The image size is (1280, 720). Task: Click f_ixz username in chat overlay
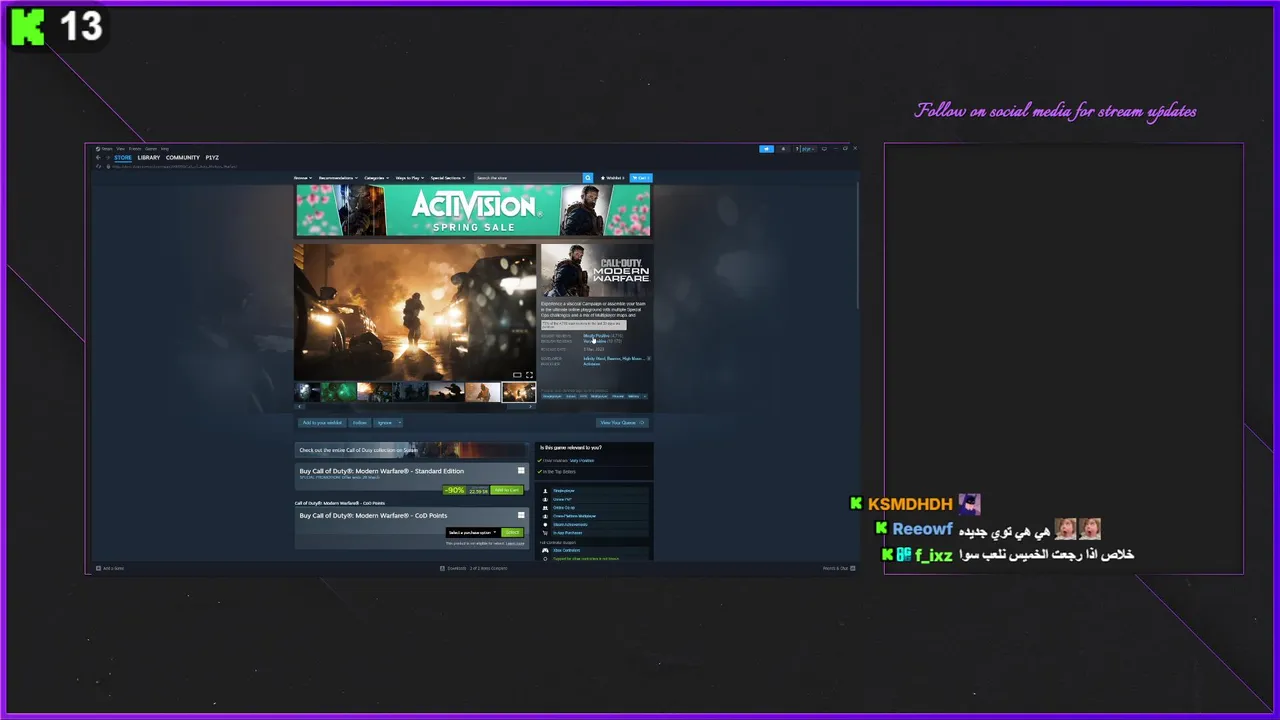click(933, 555)
